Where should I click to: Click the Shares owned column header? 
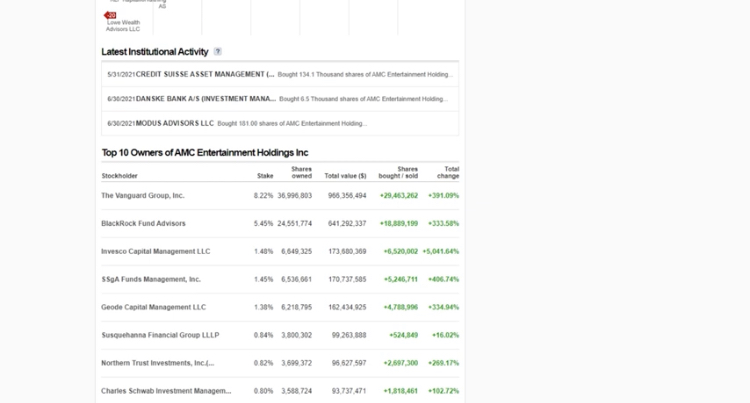(x=301, y=173)
